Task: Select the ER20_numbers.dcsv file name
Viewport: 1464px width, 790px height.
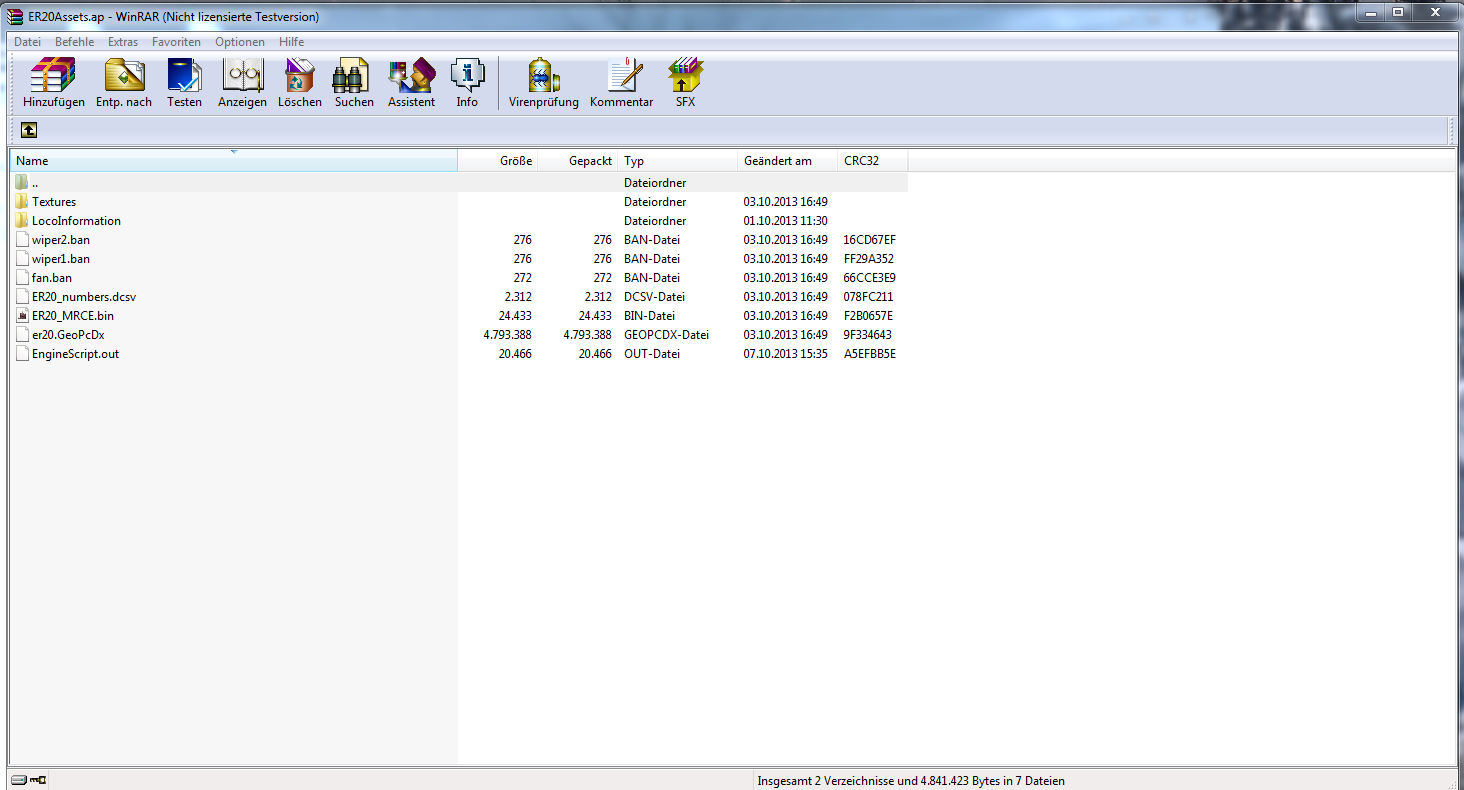Action: click(84, 297)
